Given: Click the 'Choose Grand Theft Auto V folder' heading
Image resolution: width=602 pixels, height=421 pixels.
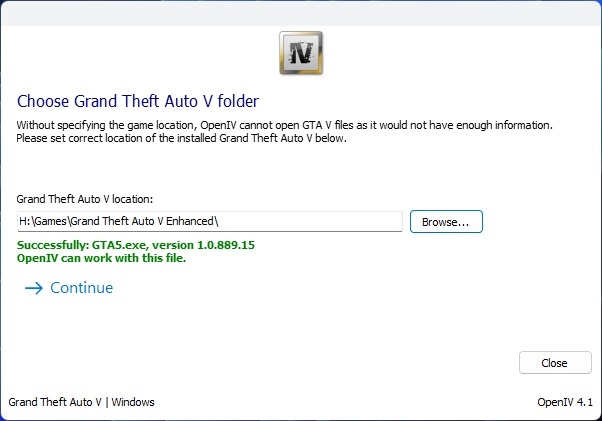Looking at the screenshot, I should pyautogui.click(x=138, y=101).
